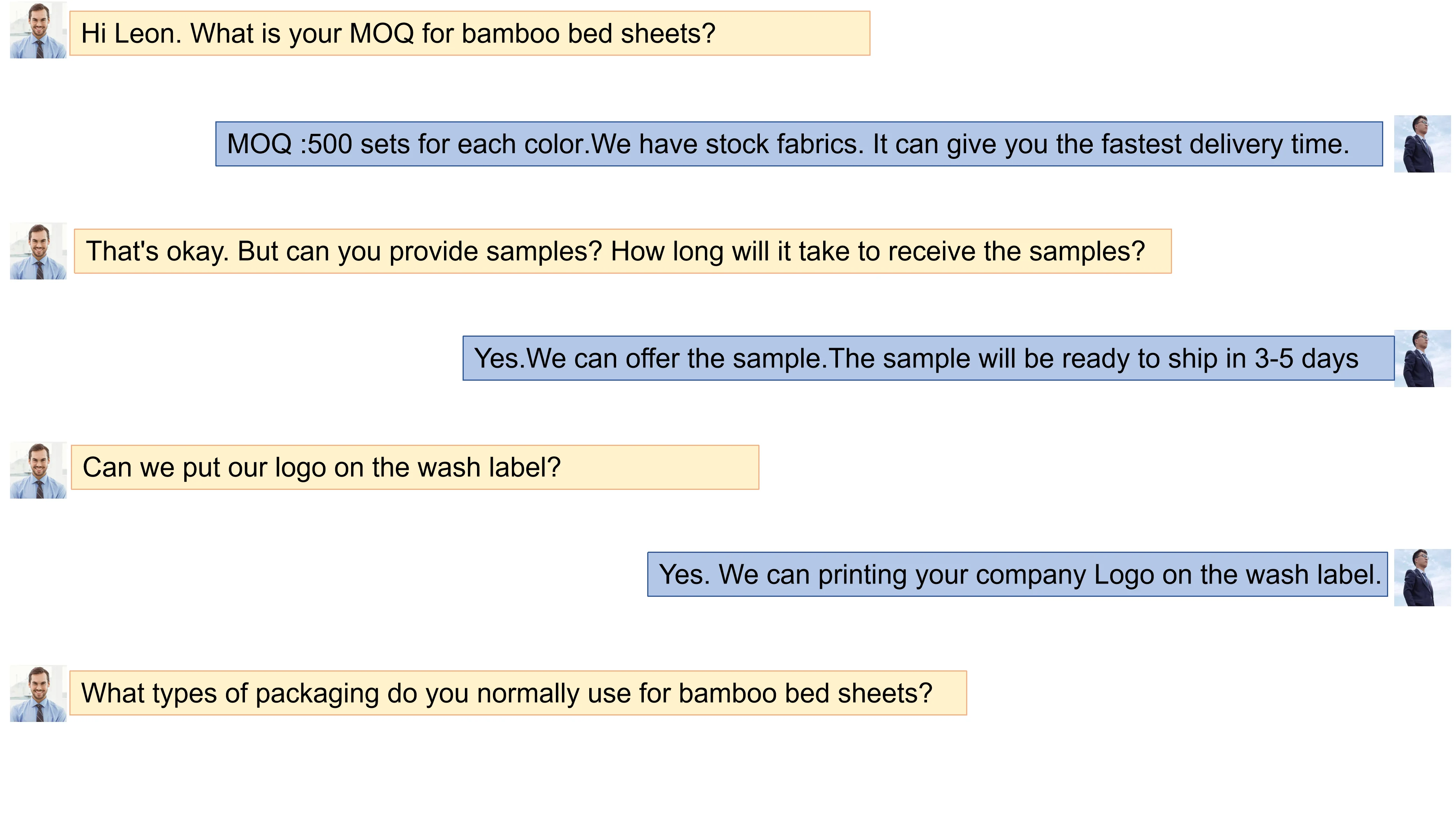Click the 'That's okay' samples question message
Screen dimensions: 1456x819
tap(622, 251)
